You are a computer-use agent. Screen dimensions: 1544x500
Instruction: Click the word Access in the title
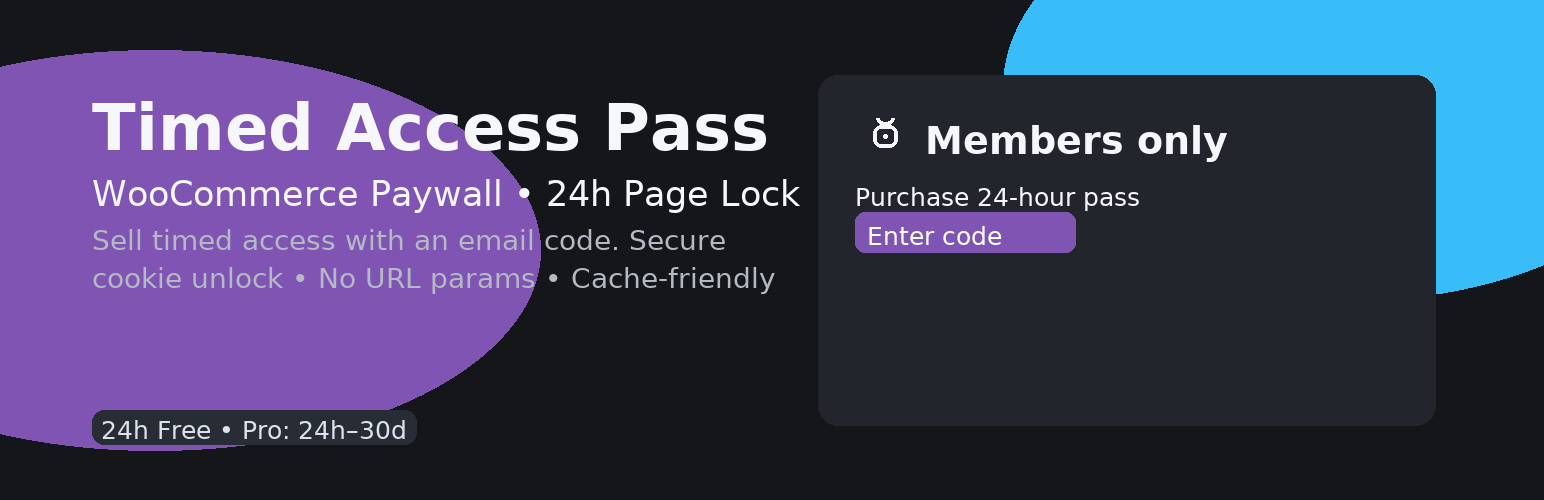tap(458, 129)
